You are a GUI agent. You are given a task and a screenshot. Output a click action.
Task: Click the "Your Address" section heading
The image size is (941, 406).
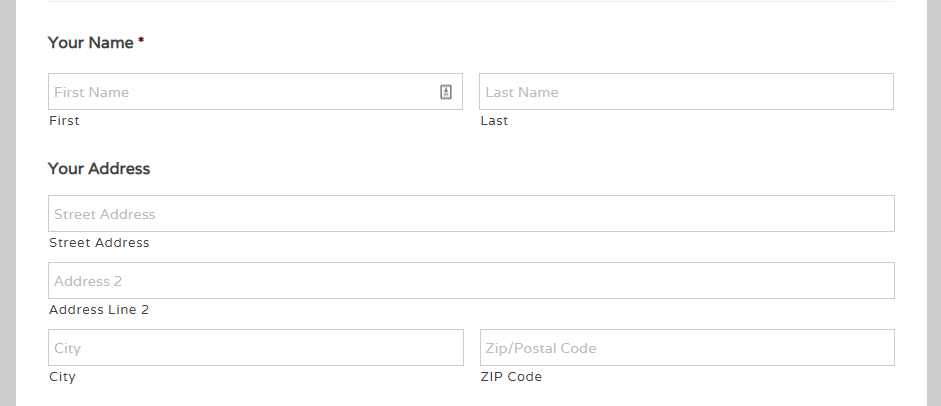(99, 169)
